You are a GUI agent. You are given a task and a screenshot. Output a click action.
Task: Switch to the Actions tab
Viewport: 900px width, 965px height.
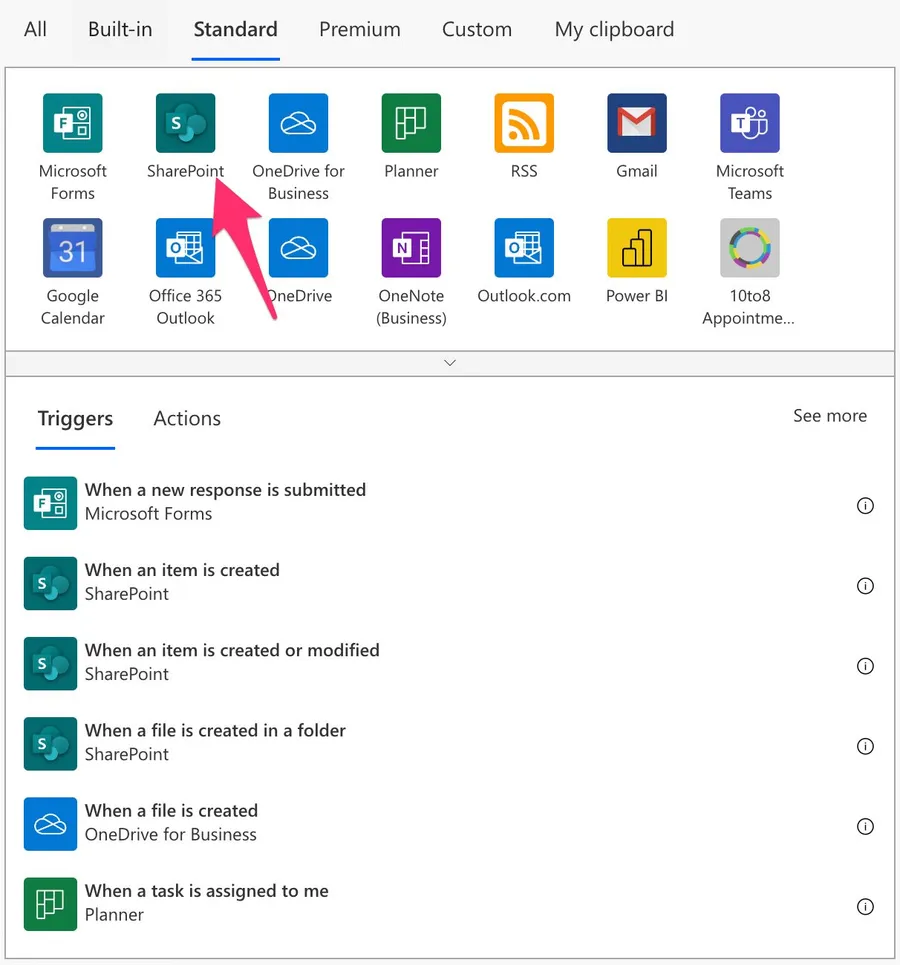(187, 419)
